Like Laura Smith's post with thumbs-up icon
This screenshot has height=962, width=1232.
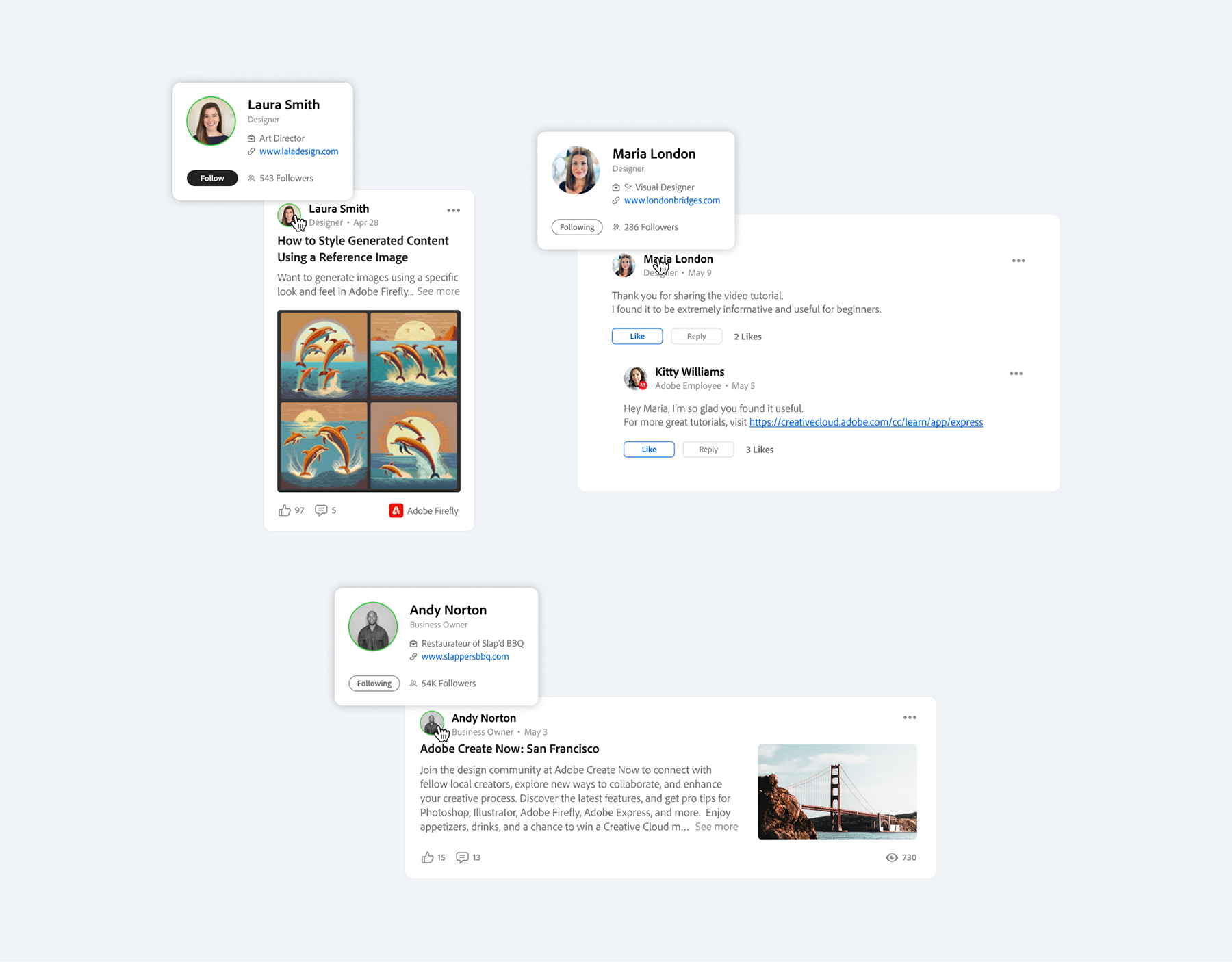coord(285,510)
